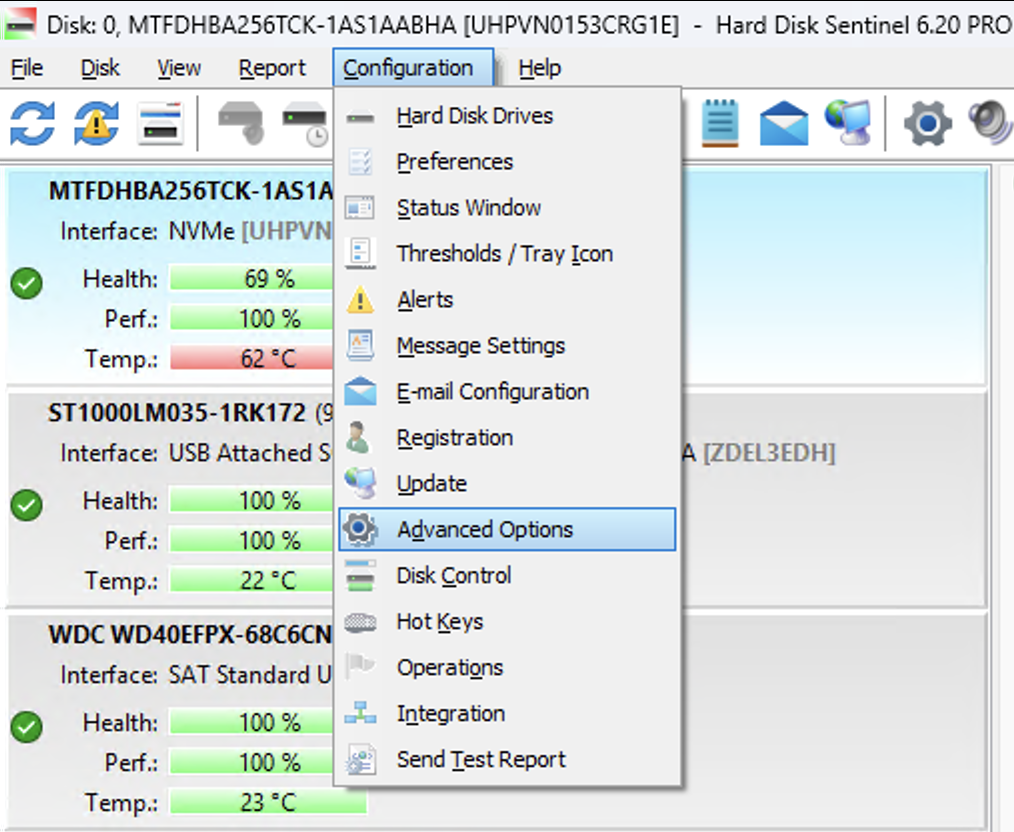Viewport: 1014px width, 832px height.
Task: Click the speaker sound toolbar icon
Action: (x=991, y=123)
